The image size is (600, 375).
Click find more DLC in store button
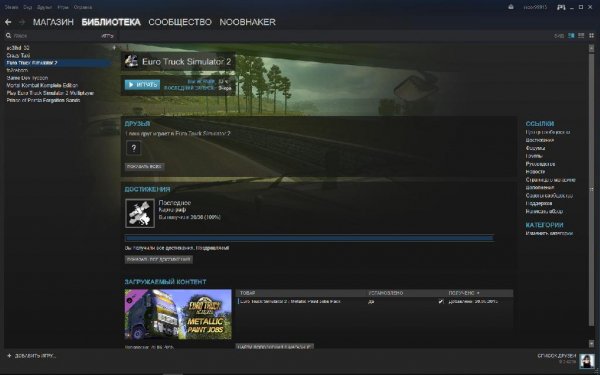tap(274, 346)
